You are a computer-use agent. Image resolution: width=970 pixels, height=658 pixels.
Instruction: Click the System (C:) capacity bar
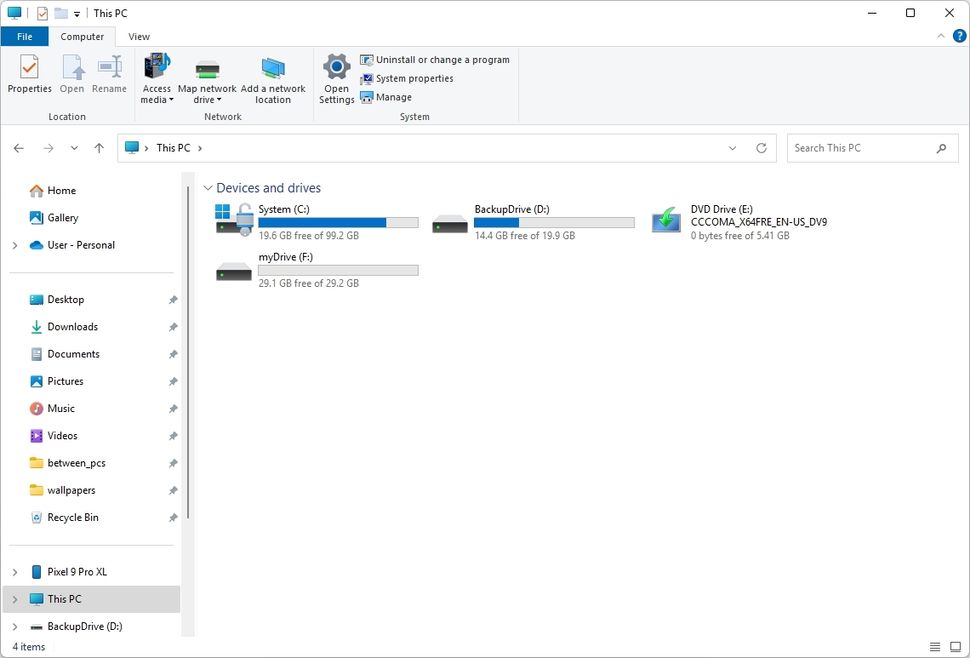point(338,222)
